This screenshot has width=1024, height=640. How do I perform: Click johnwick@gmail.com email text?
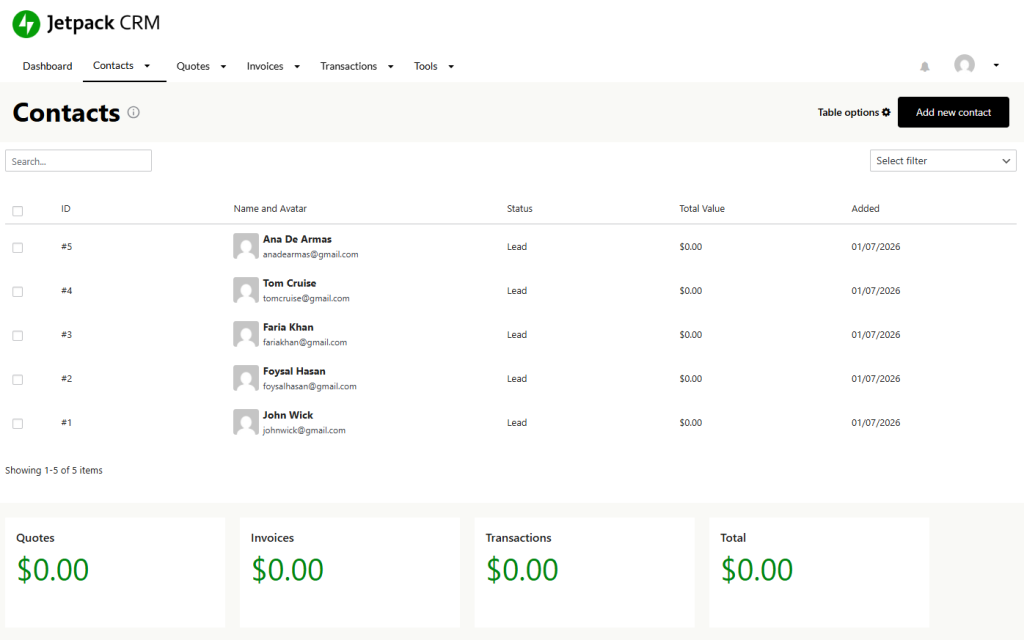tap(304, 430)
